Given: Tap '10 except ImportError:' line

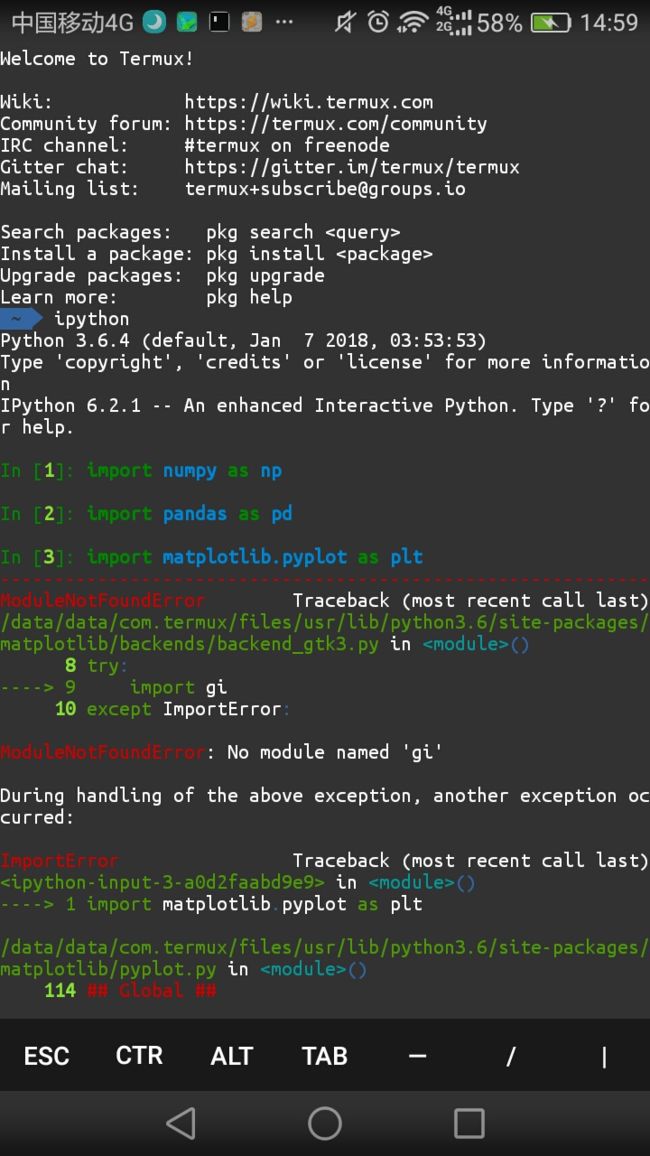Looking at the screenshot, I should tap(173, 709).
